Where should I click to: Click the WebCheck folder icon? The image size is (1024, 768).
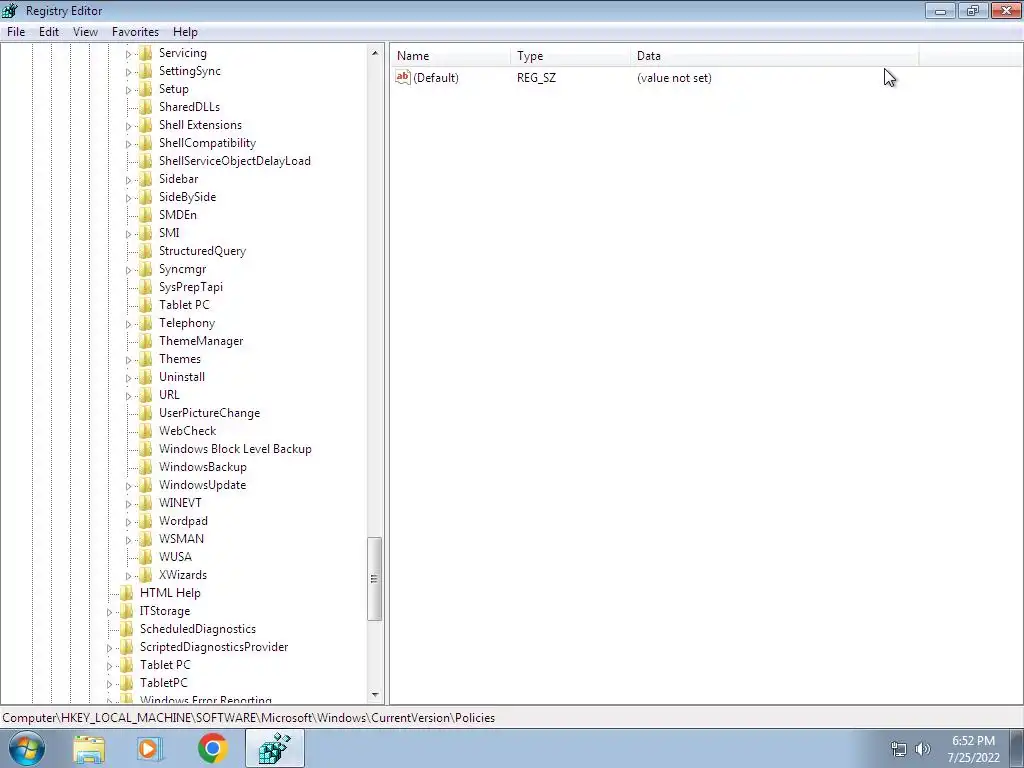point(146,431)
